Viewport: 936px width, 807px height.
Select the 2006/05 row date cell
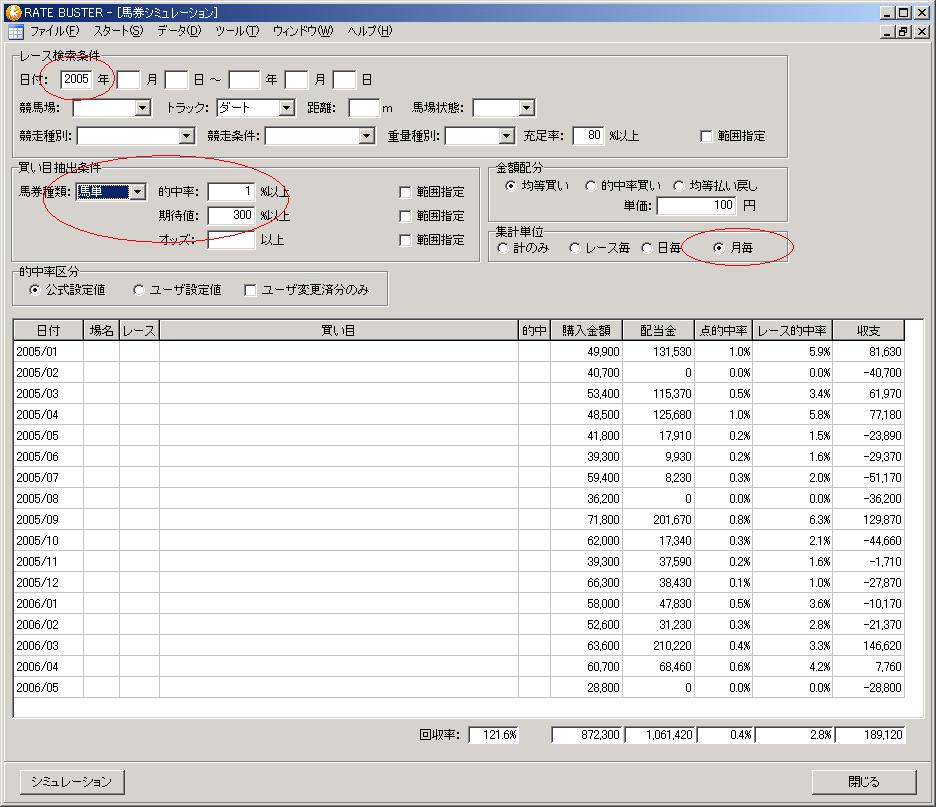click(x=48, y=688)
